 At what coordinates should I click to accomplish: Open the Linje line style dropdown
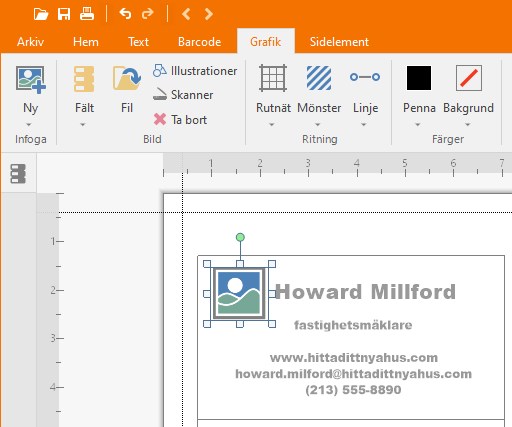(x=364, y=125)
